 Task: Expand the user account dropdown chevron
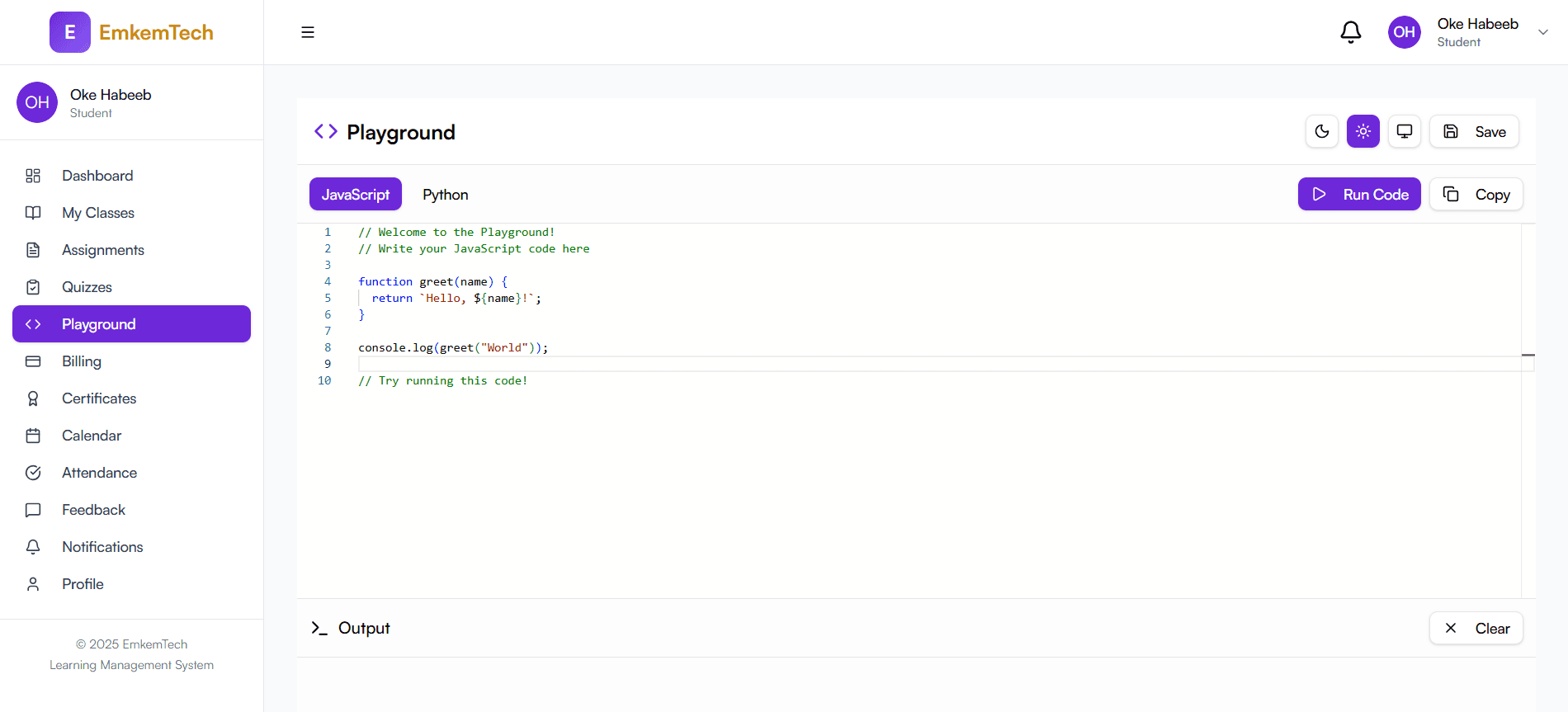tap(1542, 32)
